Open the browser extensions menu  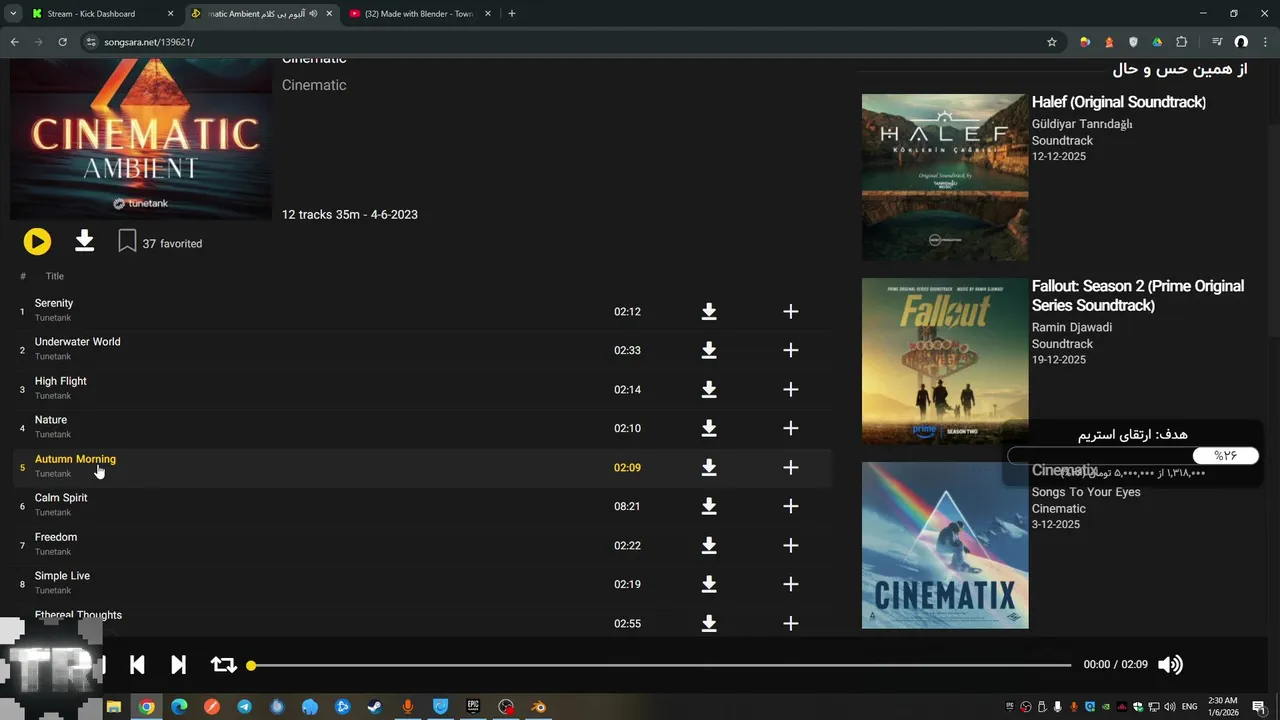(1182, 42)
